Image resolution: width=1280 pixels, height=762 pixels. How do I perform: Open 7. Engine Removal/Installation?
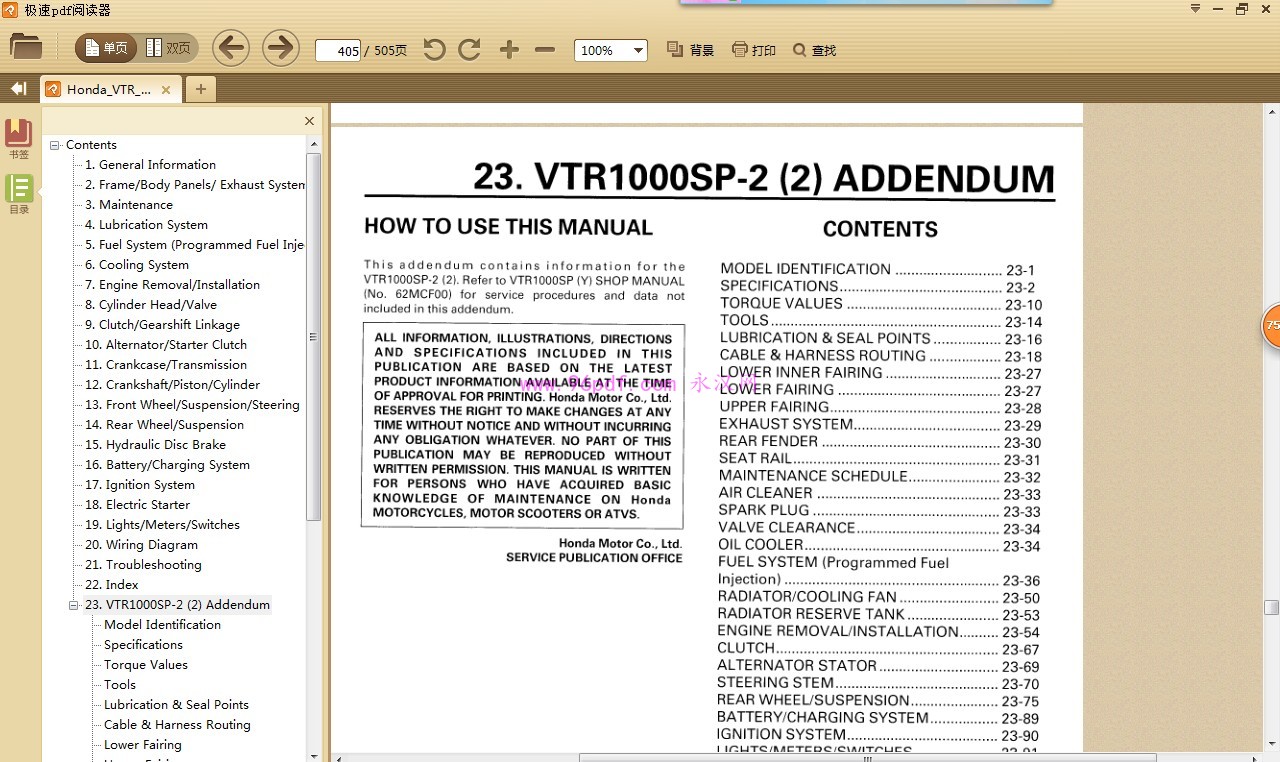click(172, 285)
